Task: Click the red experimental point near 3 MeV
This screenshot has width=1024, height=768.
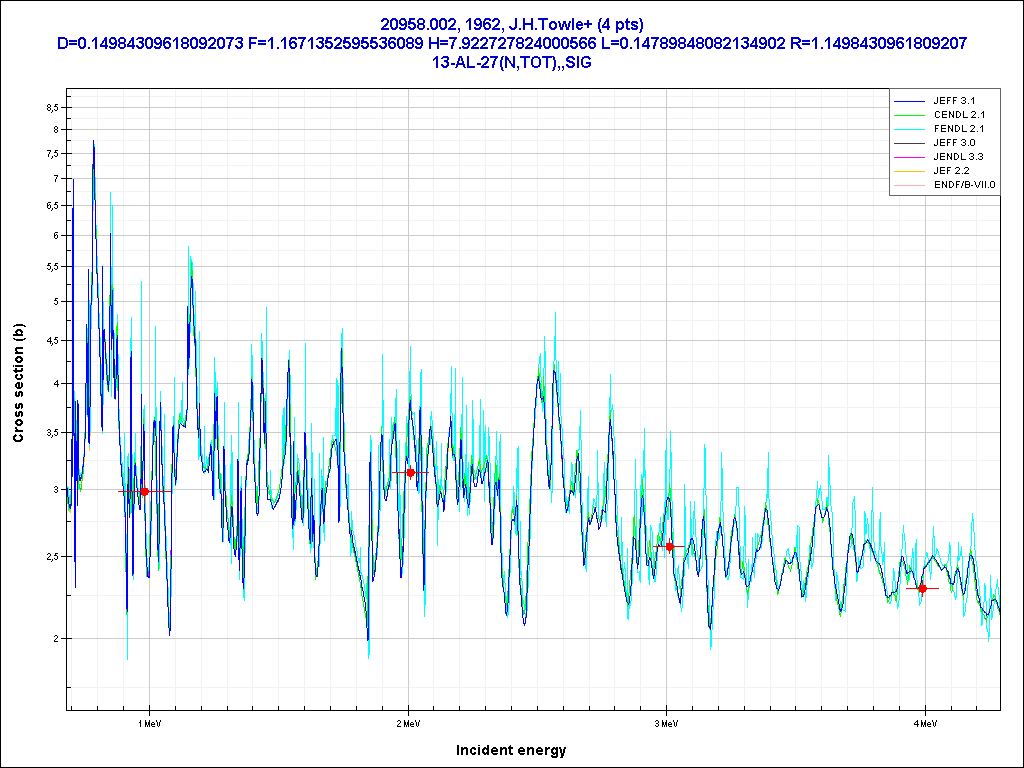Action: pyautogui.click(x=669, y=546)
